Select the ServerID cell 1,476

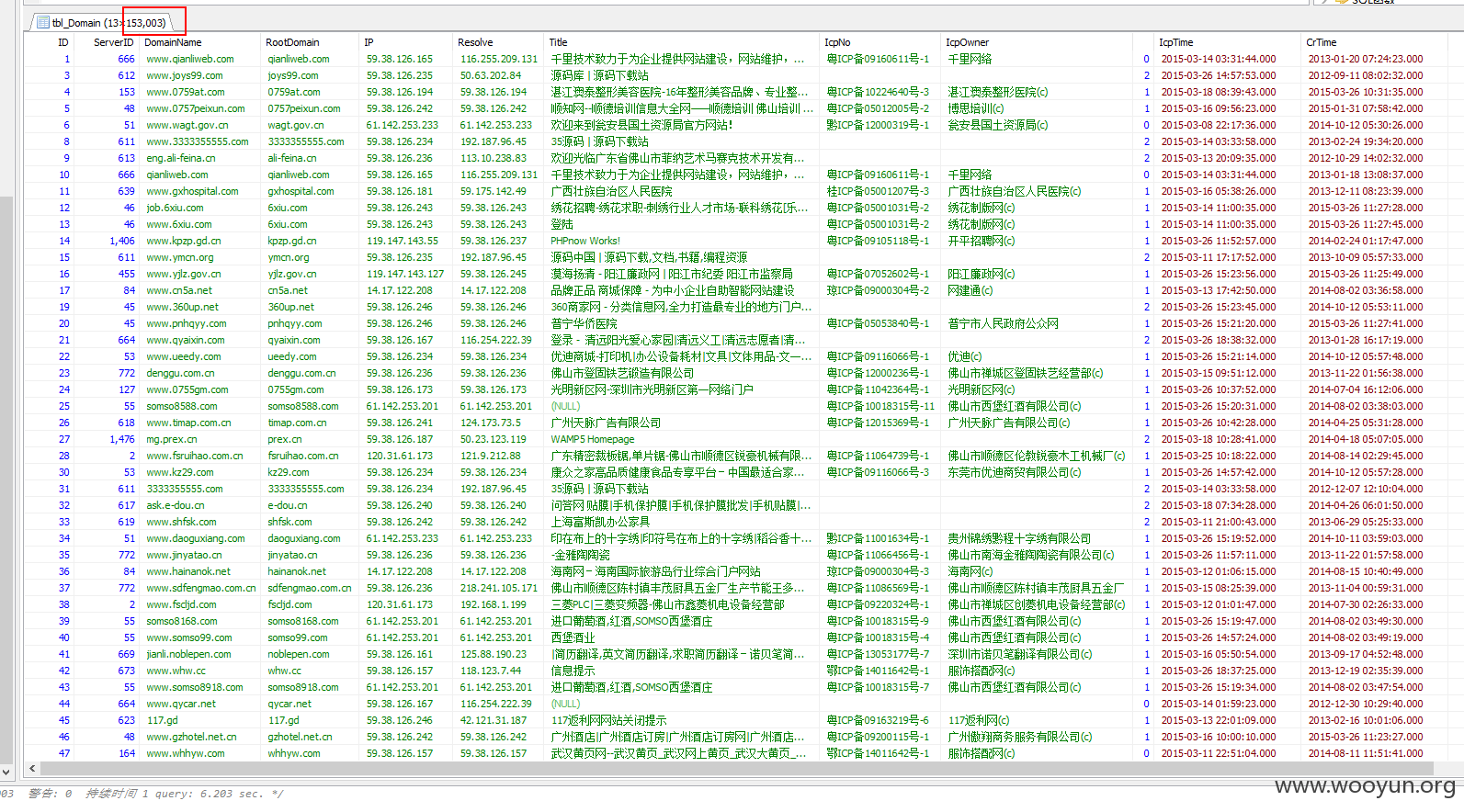(x=122, y=439)
